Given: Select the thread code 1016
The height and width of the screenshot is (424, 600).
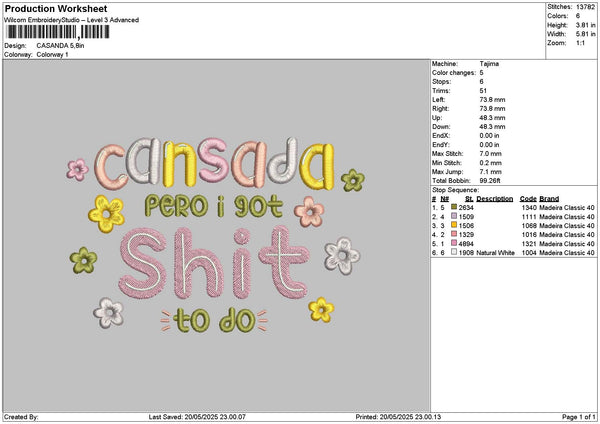Looking at the screenshot, I should tap(529, 235).
